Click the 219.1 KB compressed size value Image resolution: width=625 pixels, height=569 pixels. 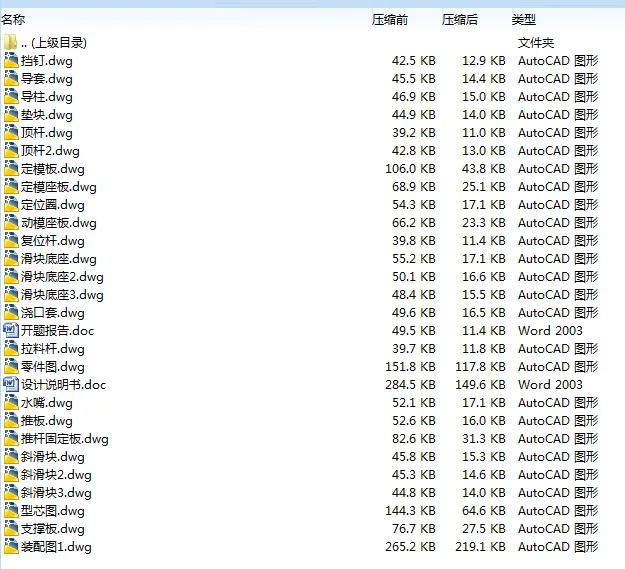(x=480, y=547)
